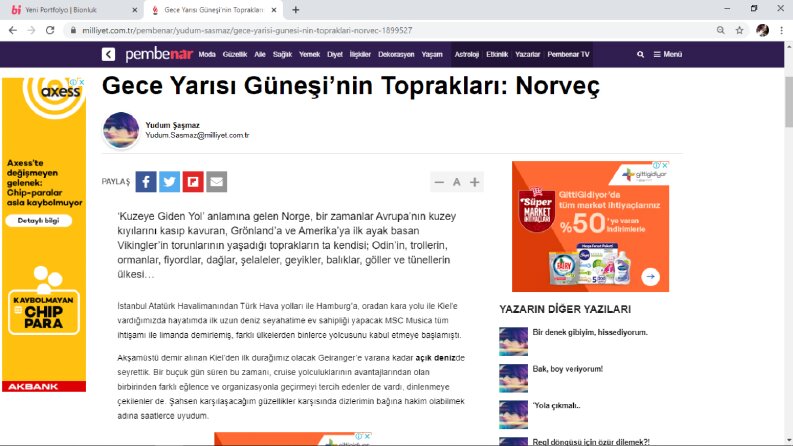The height and width of the screenshot is (446, 793).
Task: Share the article on Flipboard
Action: pyautogui.click(x=193, y=182)
